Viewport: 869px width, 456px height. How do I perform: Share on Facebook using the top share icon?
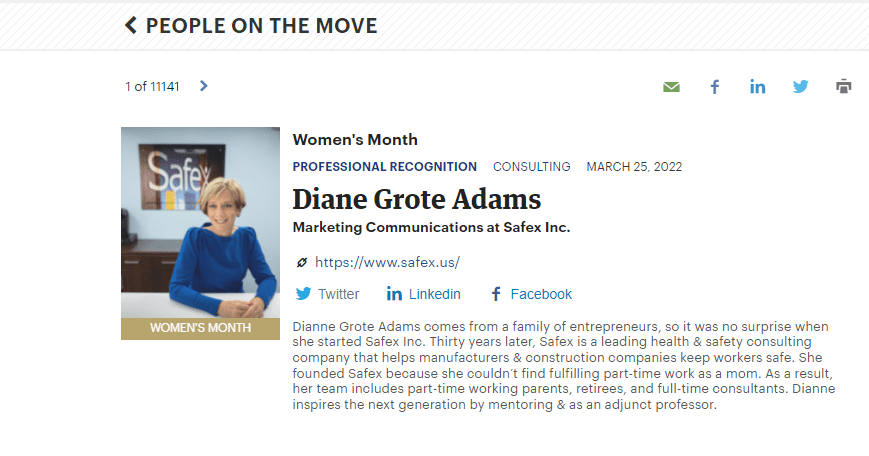[x=715, y=87]
